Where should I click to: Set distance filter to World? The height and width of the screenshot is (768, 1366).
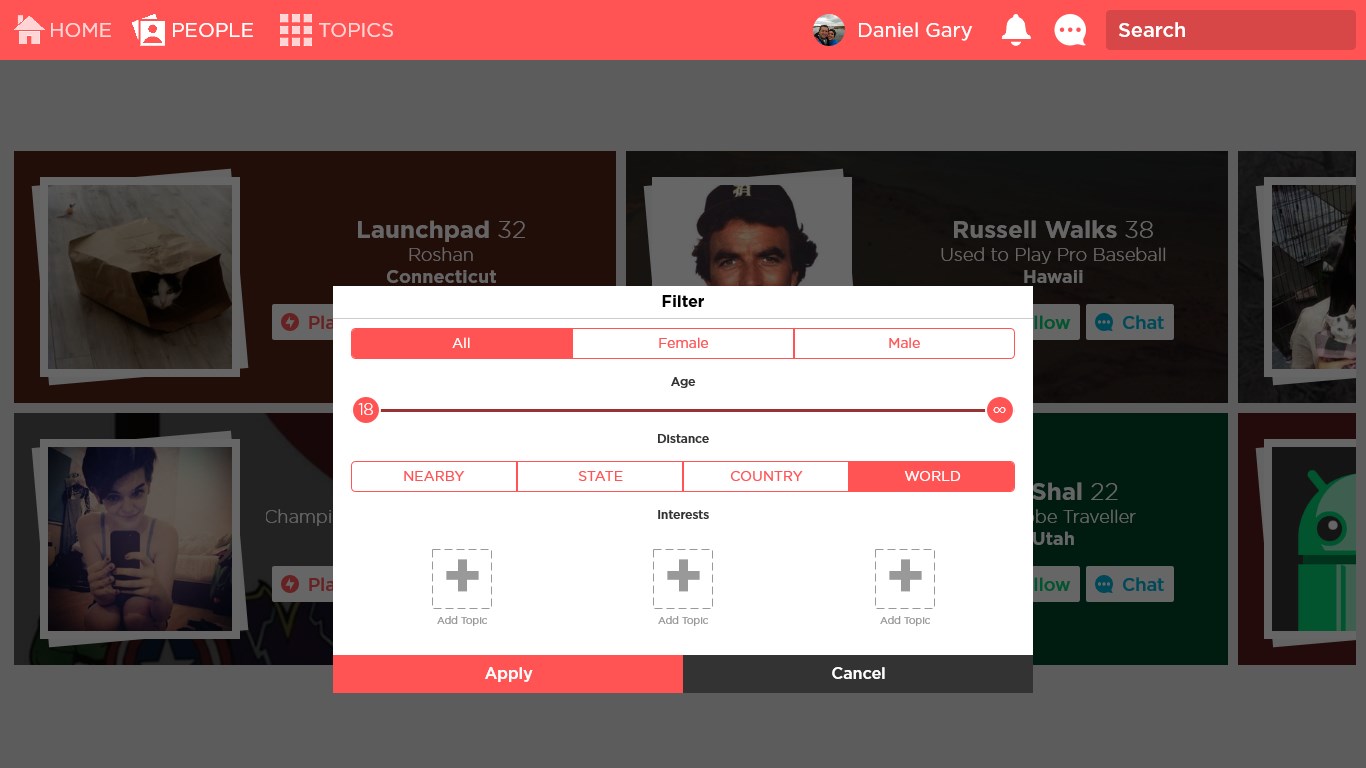click(x=932, y=476)
